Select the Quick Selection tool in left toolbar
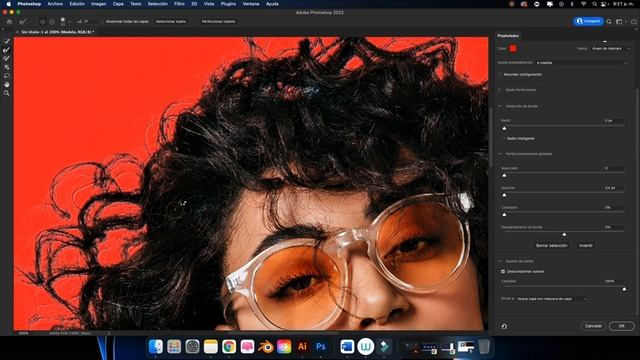Screen dimensions: 640x360 click(x=7, y=41)
